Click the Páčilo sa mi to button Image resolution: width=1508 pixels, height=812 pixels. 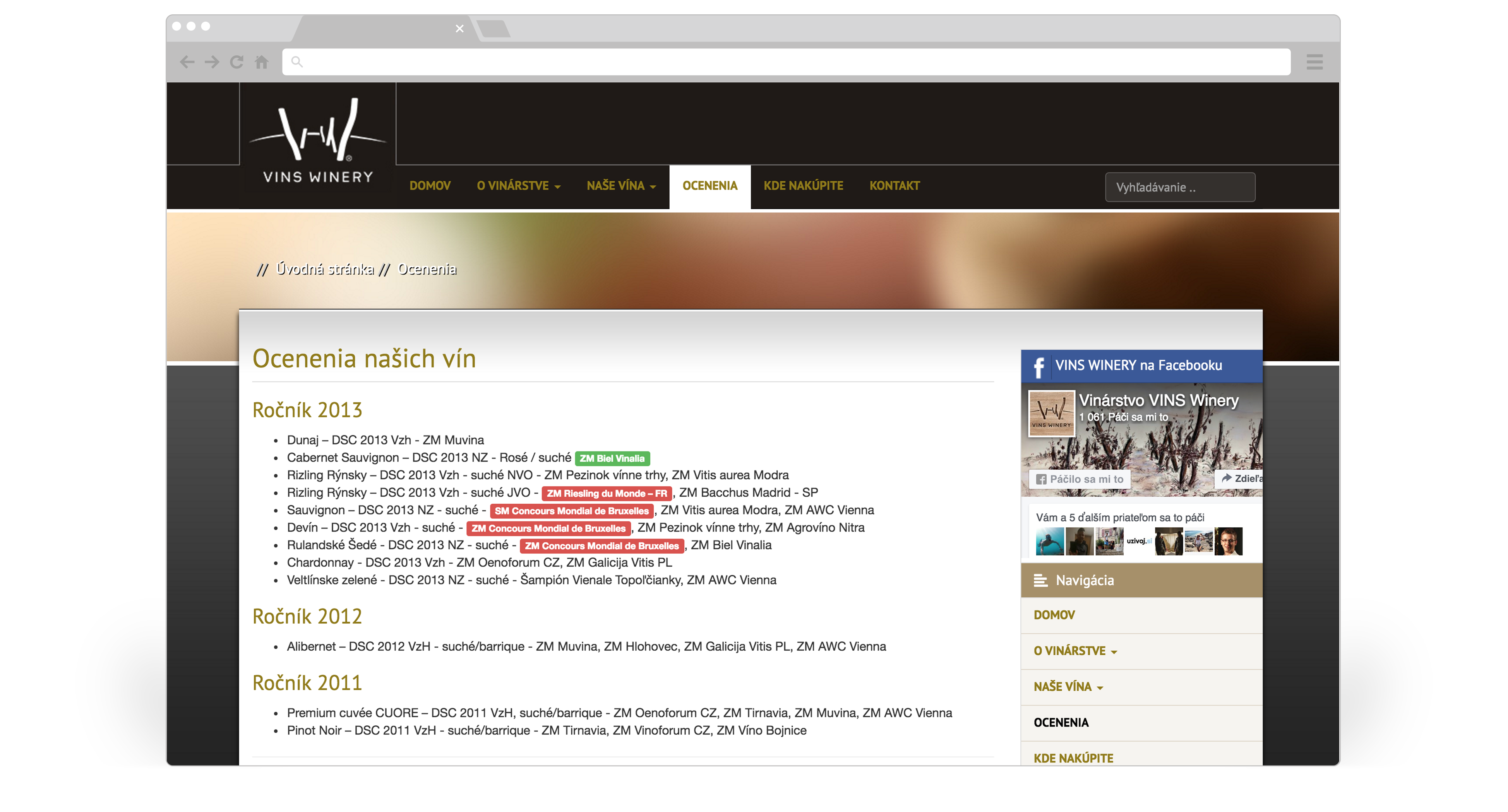(1080, 479)
